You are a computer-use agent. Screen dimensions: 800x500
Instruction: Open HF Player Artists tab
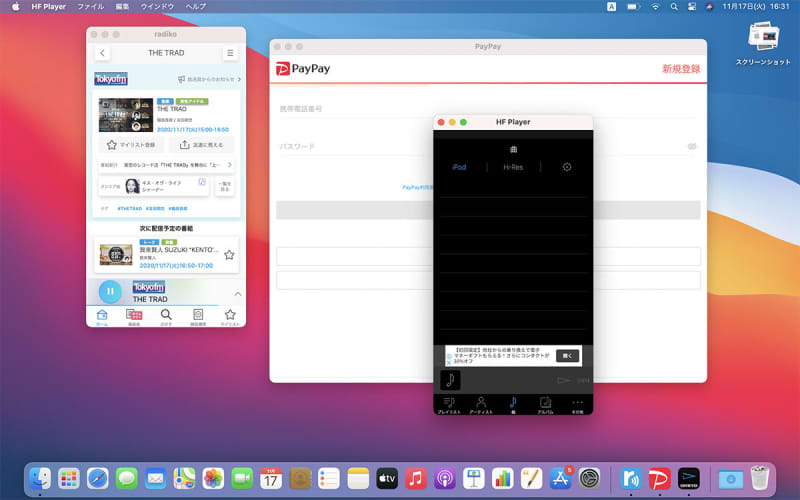tap(481, 405)
